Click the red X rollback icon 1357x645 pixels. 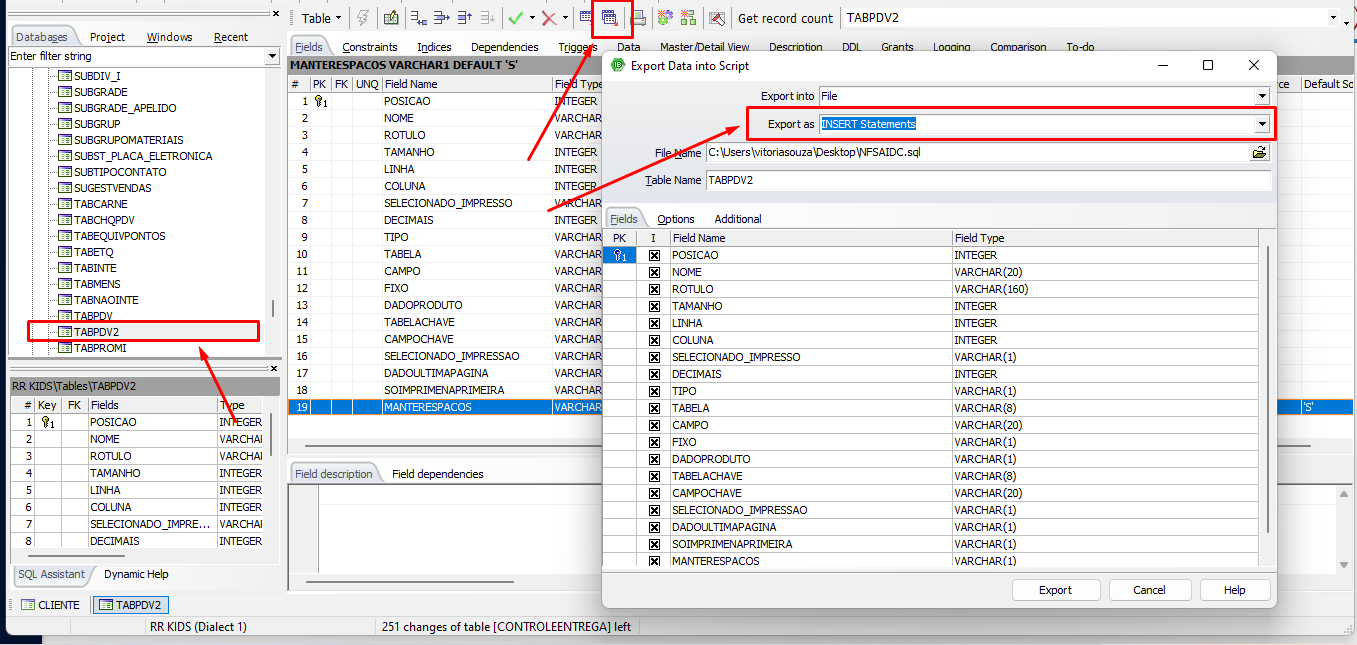pos(549,18)
